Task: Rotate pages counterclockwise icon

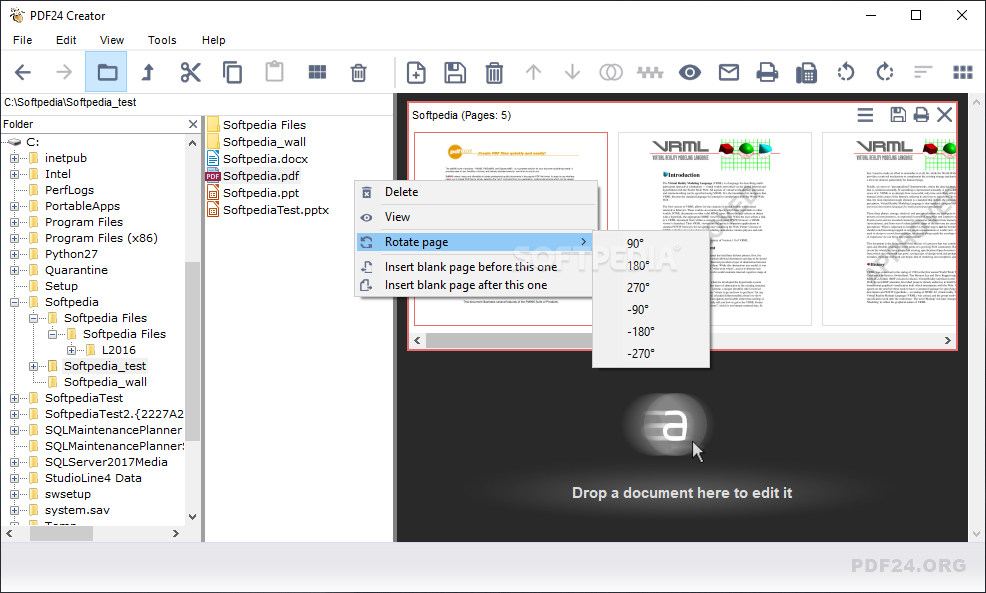Action: 846,73
